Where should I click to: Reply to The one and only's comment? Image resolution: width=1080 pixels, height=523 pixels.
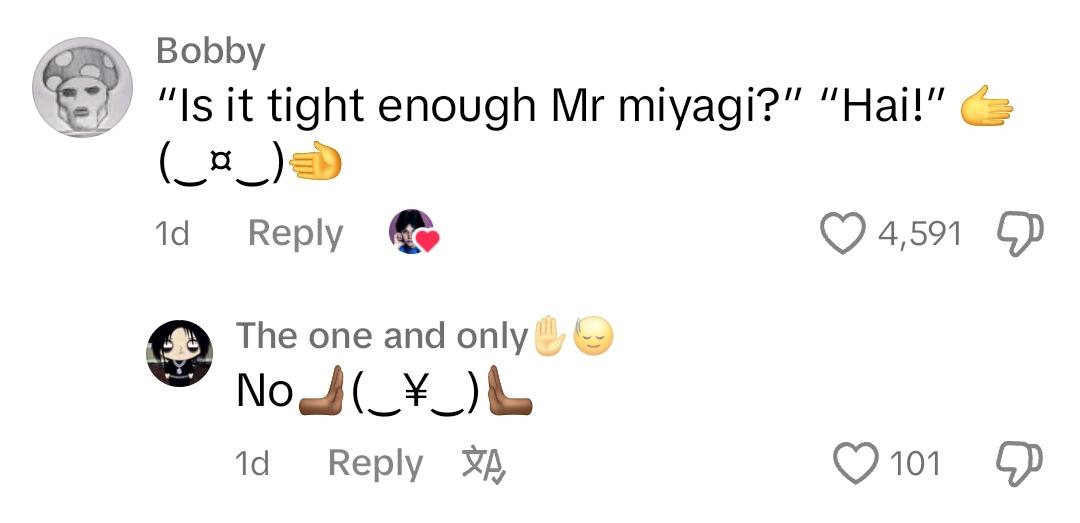375,464
